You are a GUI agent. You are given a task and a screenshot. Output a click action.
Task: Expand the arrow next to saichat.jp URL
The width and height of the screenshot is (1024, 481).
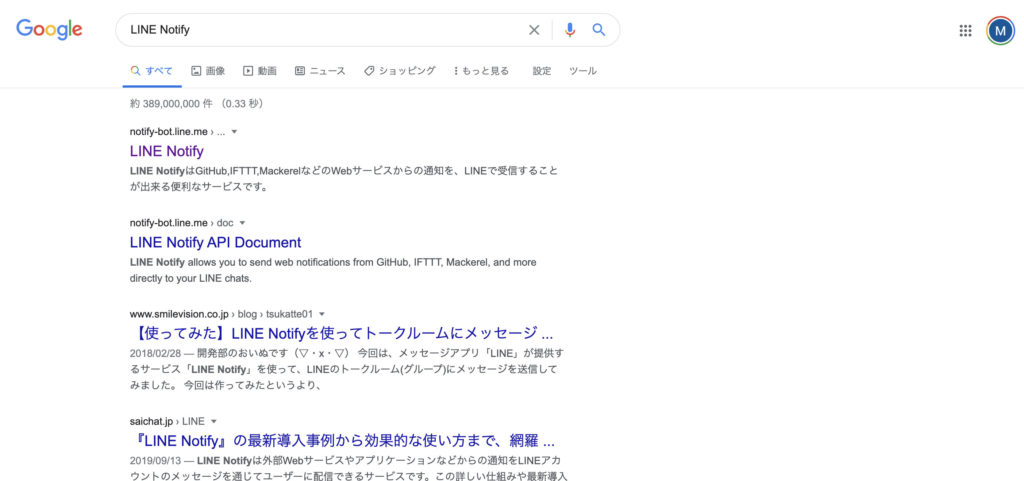(x=214, y=422)
